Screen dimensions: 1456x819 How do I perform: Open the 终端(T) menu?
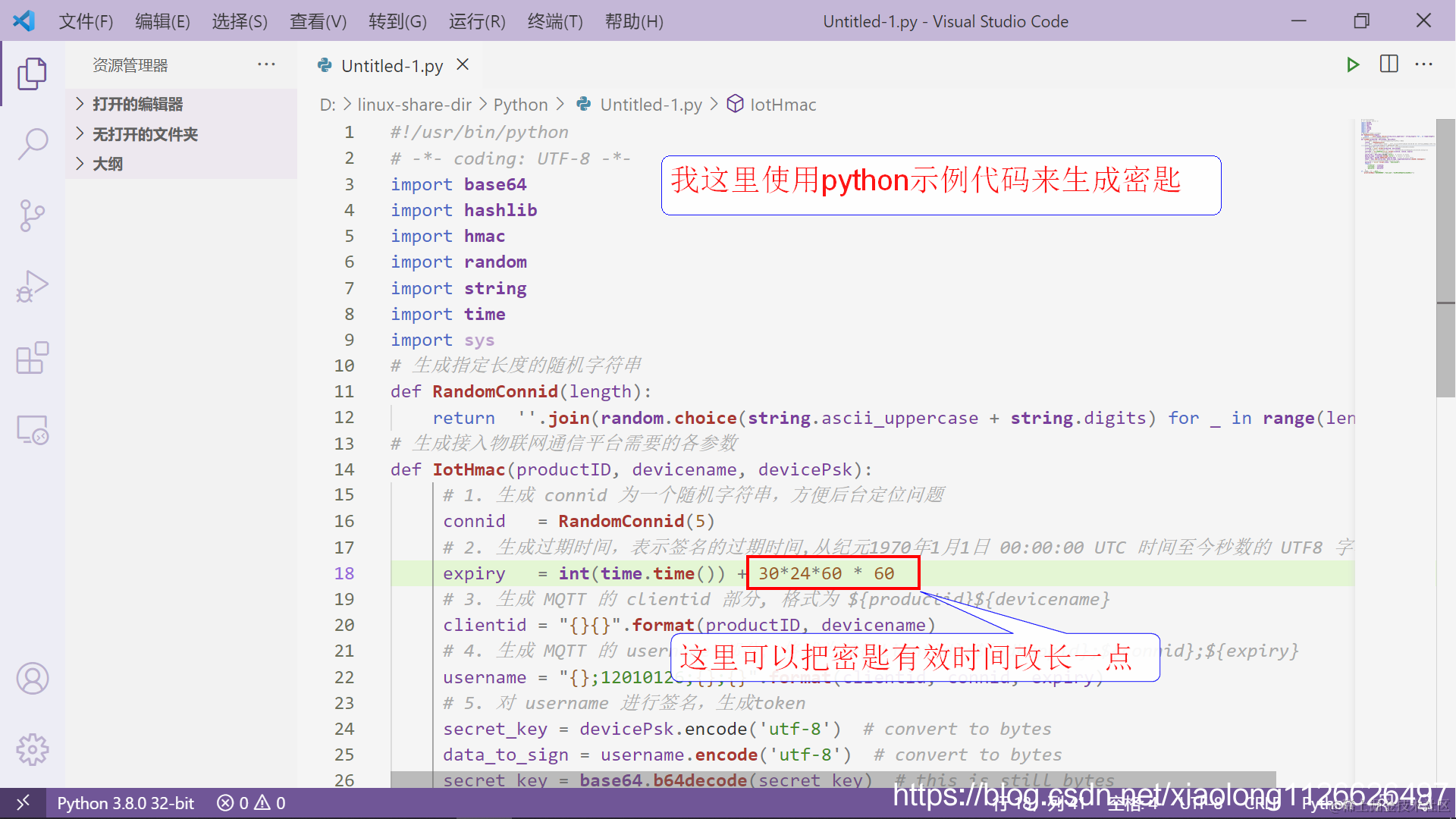(555, 21)
